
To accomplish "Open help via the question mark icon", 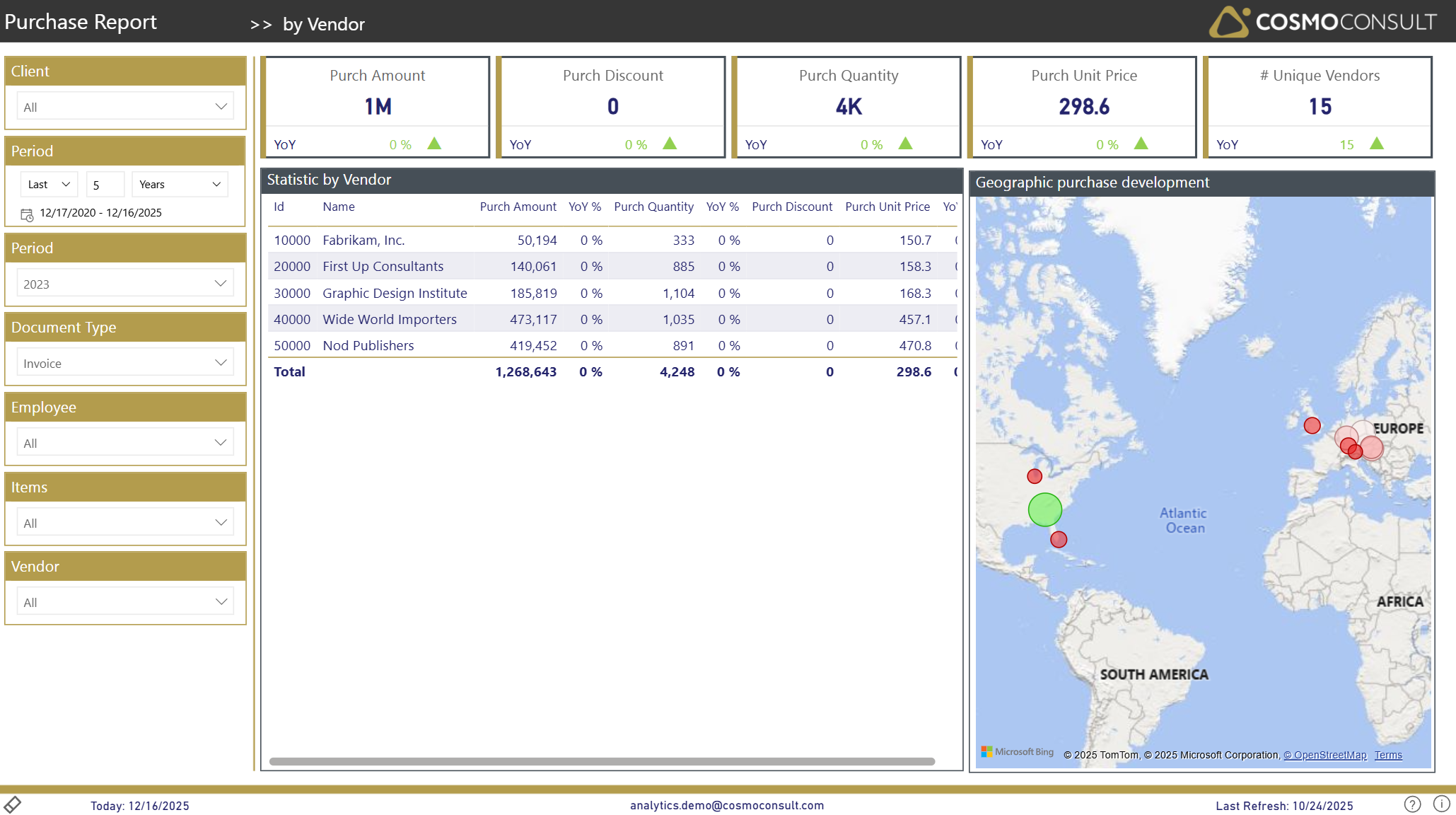I will tap(1411, 804).
